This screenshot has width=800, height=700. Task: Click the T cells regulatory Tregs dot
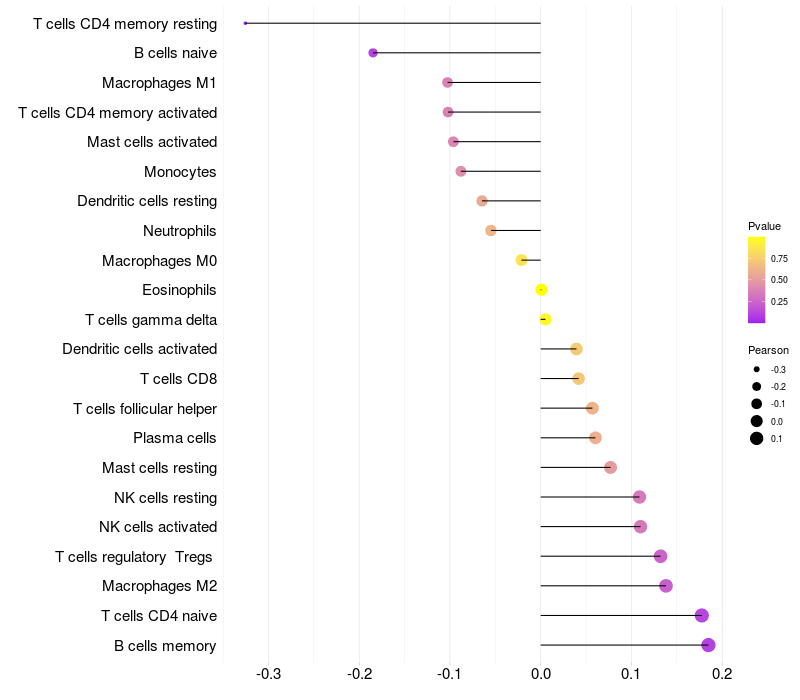coord(660,556)
